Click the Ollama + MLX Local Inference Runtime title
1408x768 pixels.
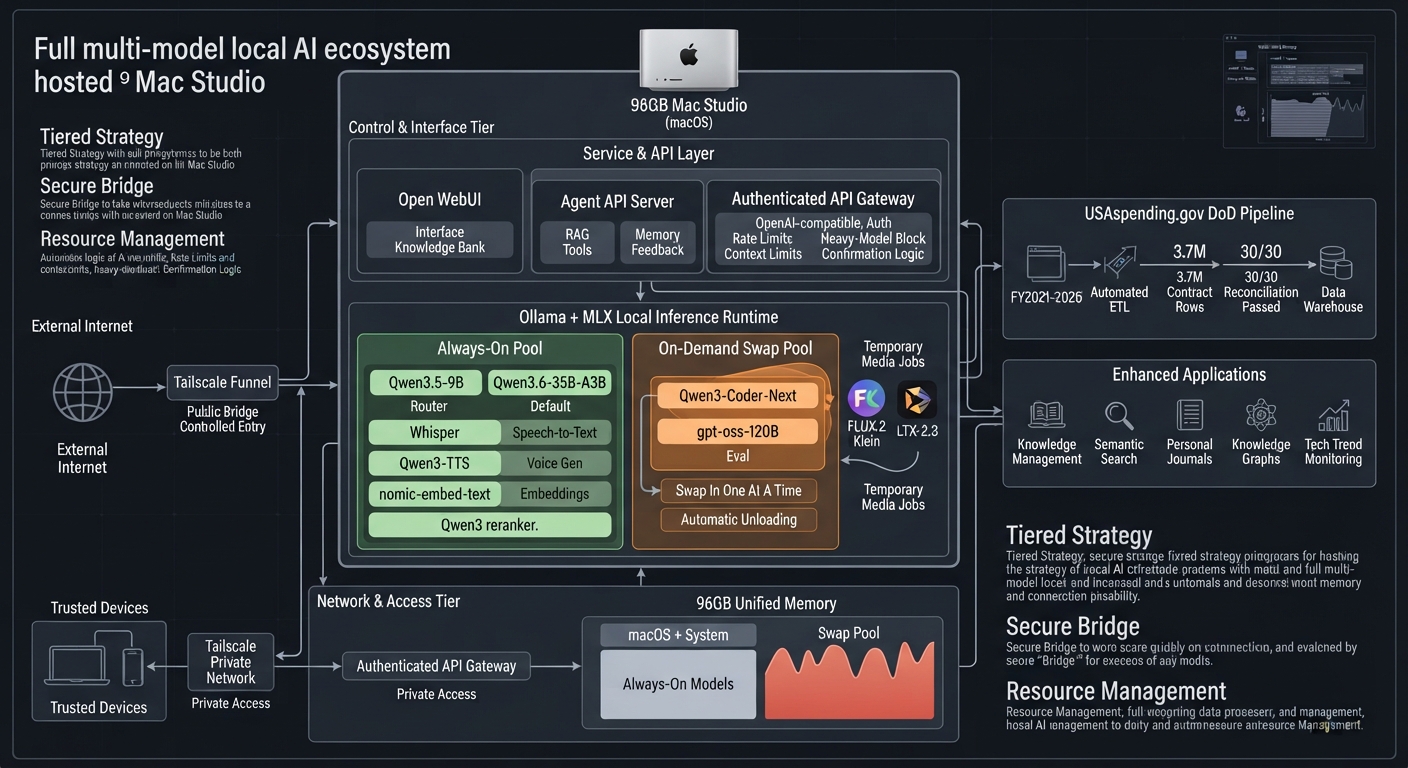[x=648, y=317]
